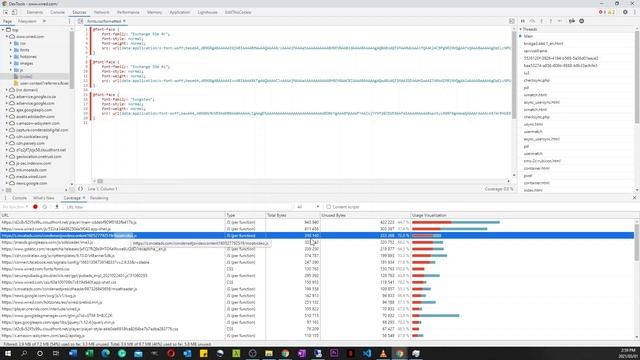Open the EditThisCookie panel tab
The image size is (640, 360).
pyautogui.click(x=238, y=12)
